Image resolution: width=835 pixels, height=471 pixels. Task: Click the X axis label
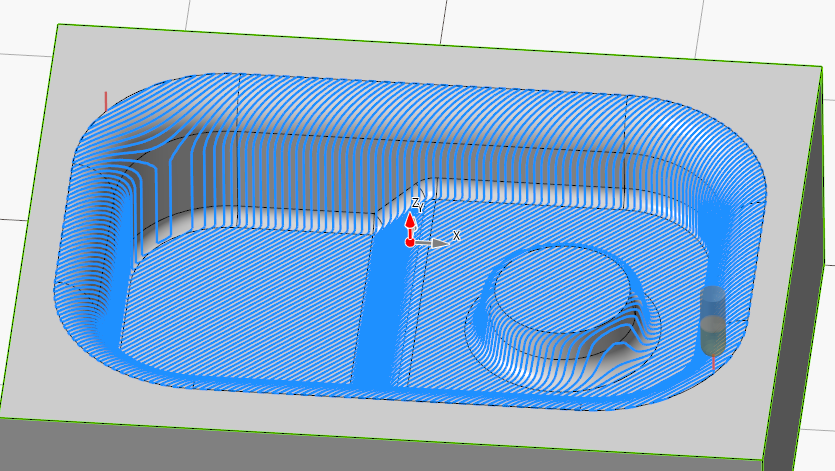457,236
